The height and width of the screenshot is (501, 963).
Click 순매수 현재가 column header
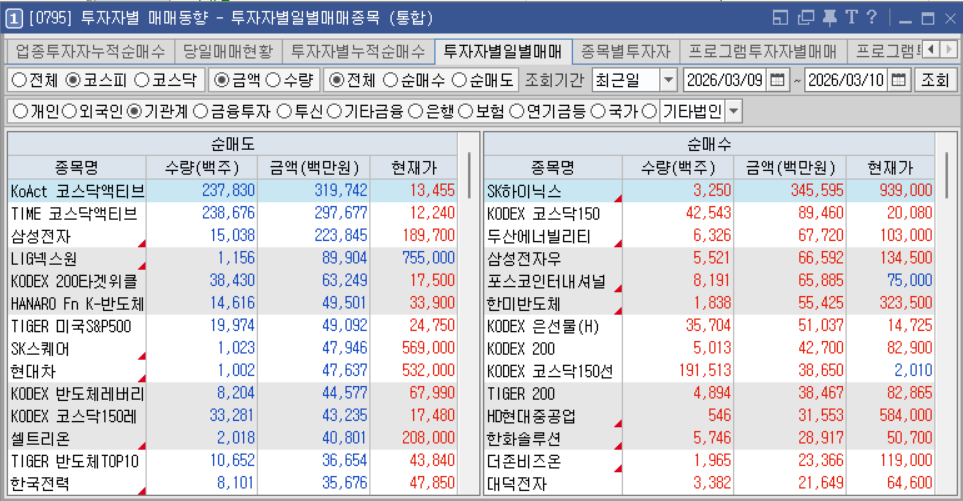pyautogui.click(x=890, y=168)
